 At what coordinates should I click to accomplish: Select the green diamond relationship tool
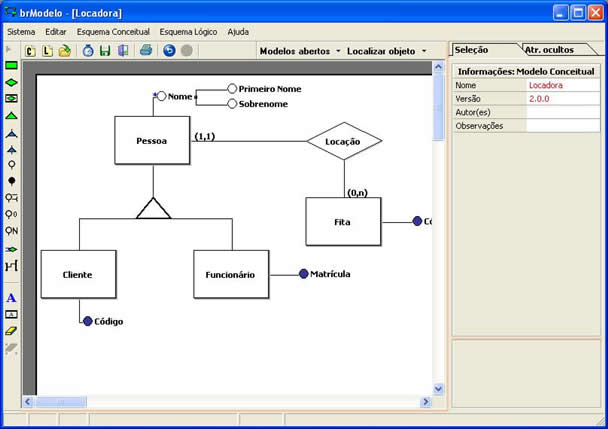[x=11, y=82]
